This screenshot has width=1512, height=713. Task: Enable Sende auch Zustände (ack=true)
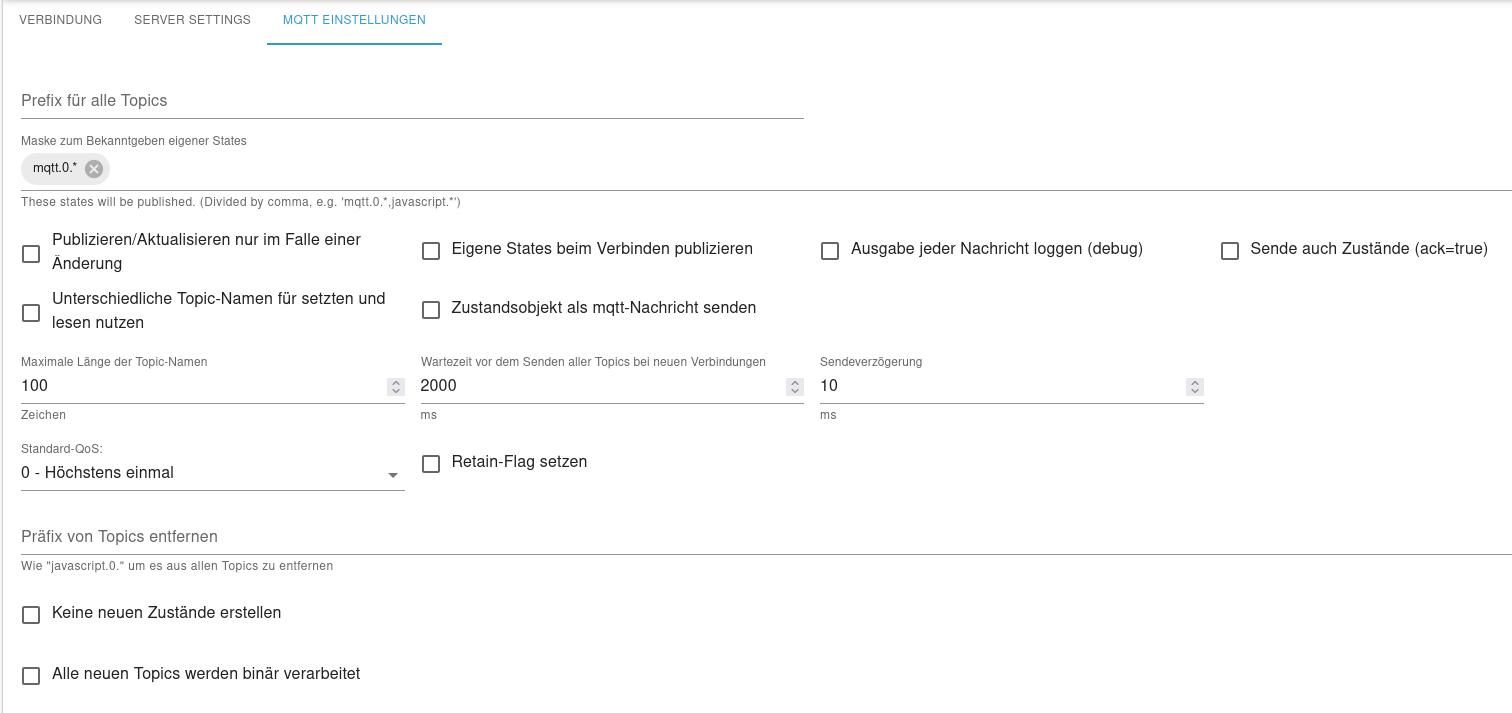point(1230,251)
